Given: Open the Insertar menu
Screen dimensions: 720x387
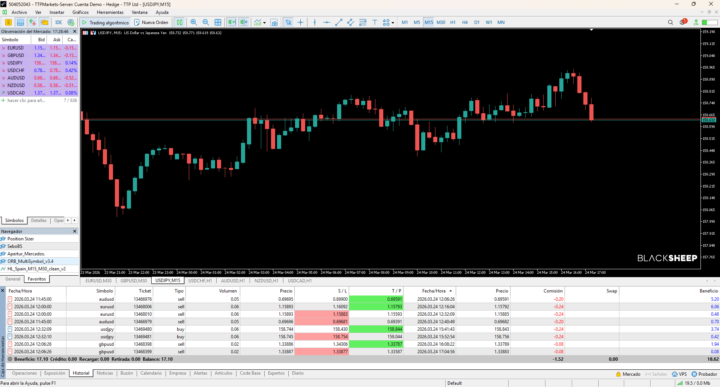Looking at the screenshot, I should [57, 12].
